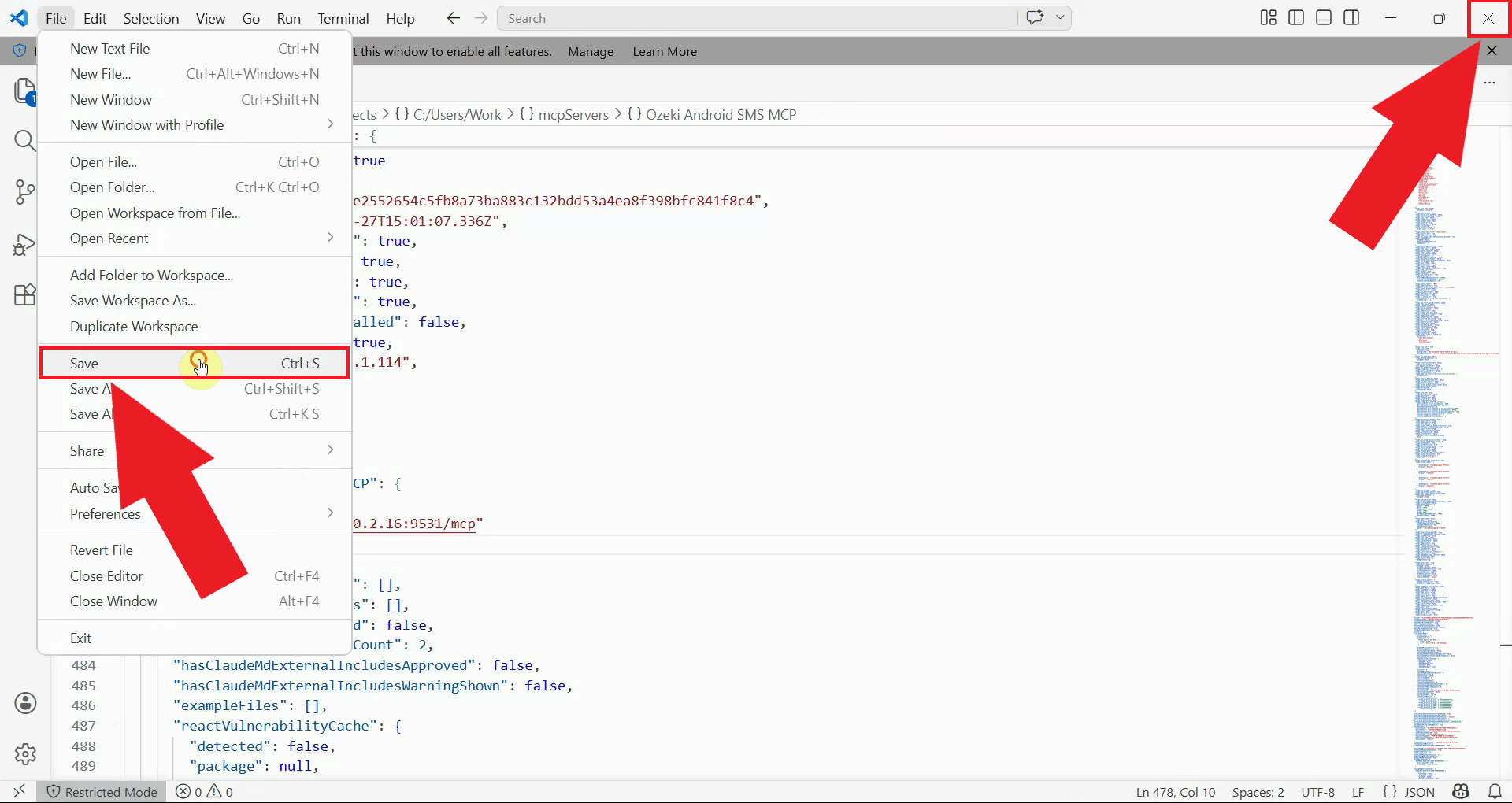Change encoding via UTF-8 status item
1512x803 pixels.
pyautogui.click(x=1317, y=792)
